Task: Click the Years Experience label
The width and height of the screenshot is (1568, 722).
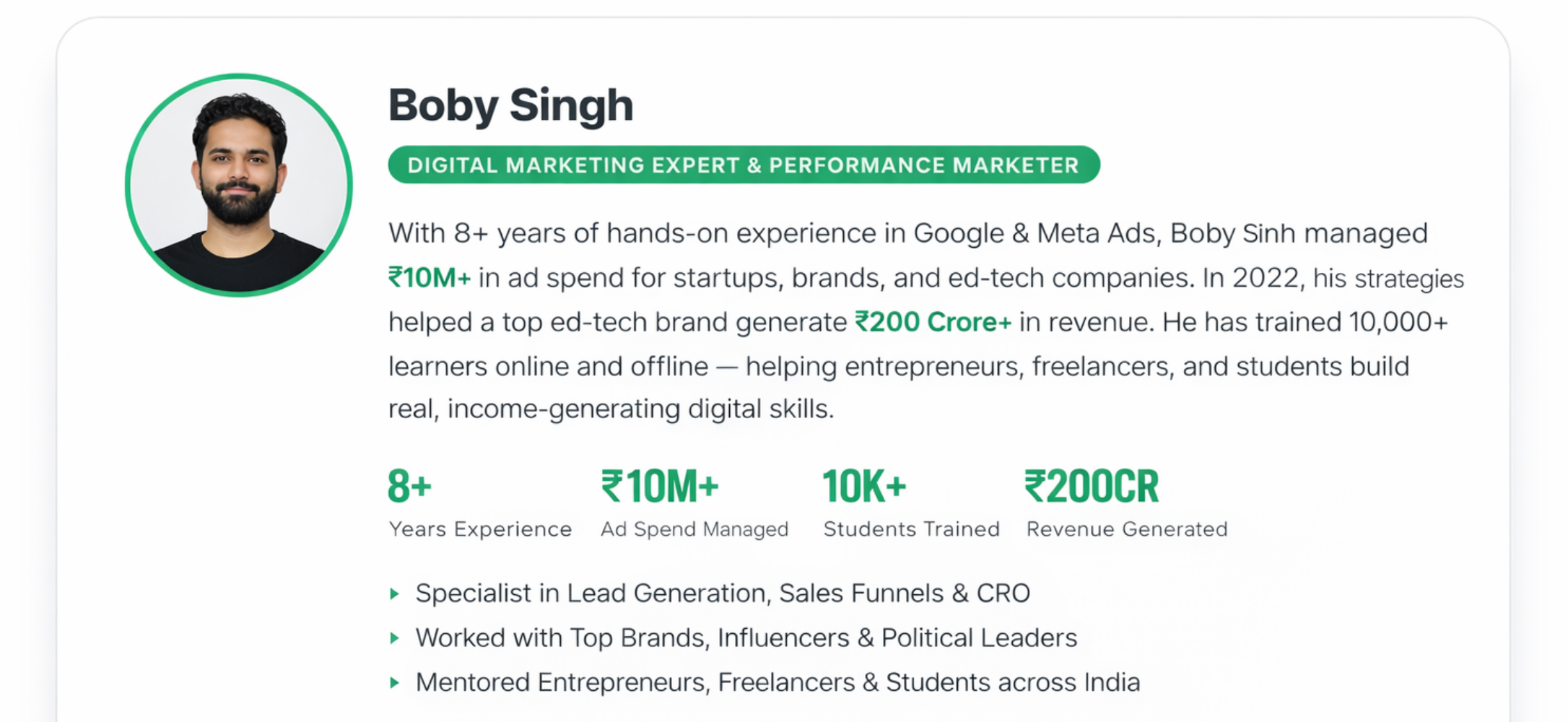Action: (x=480, y=530)
